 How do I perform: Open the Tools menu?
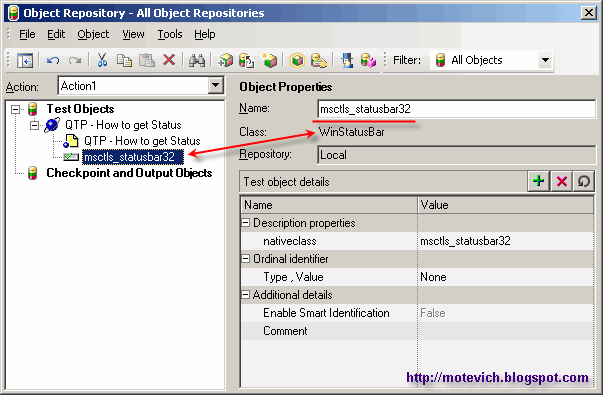click(170, 34)
